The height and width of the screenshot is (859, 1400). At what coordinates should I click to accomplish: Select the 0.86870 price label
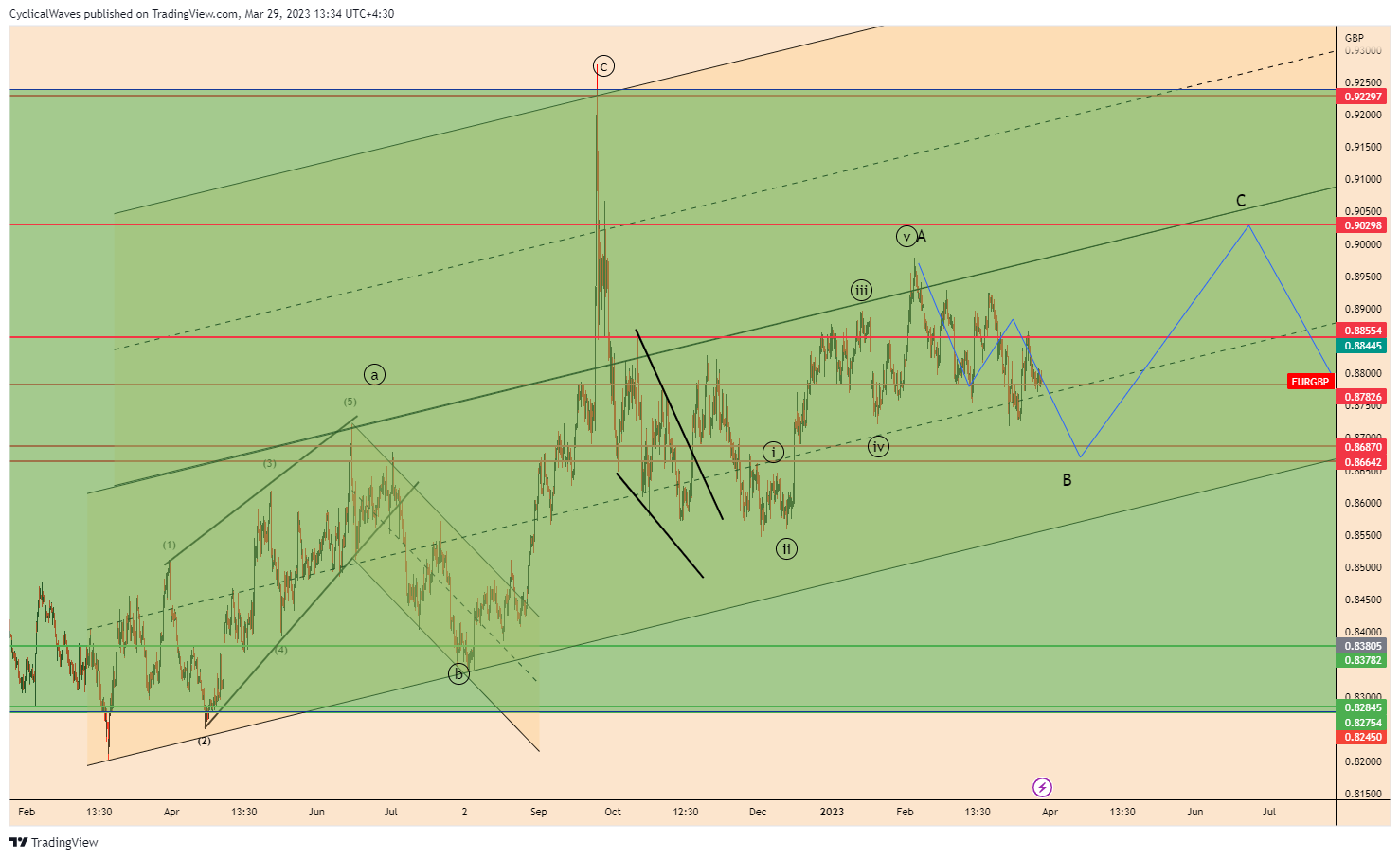pyautogui.click(x=1363, y=447)
